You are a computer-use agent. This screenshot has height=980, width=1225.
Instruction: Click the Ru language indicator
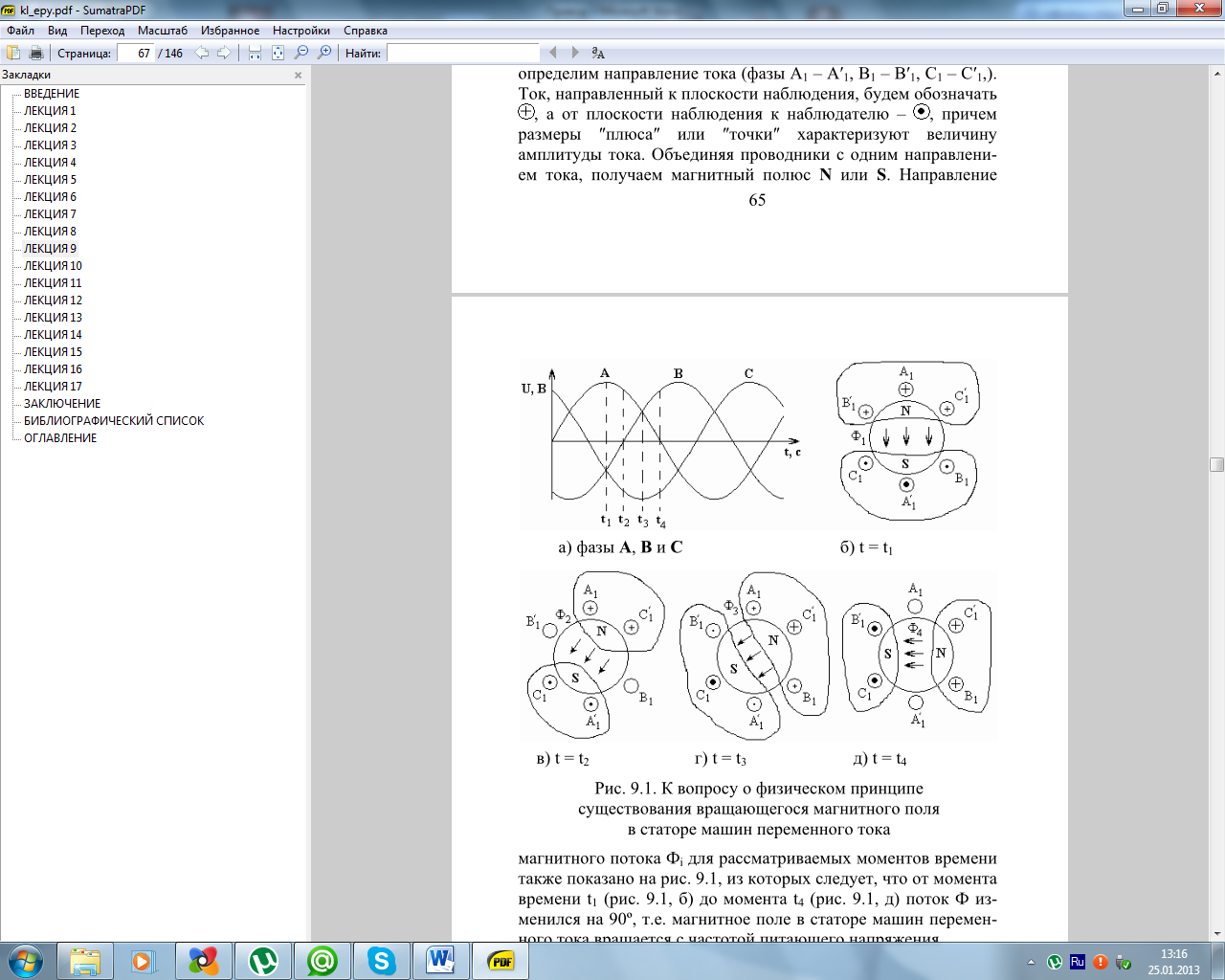point(1078,962)
